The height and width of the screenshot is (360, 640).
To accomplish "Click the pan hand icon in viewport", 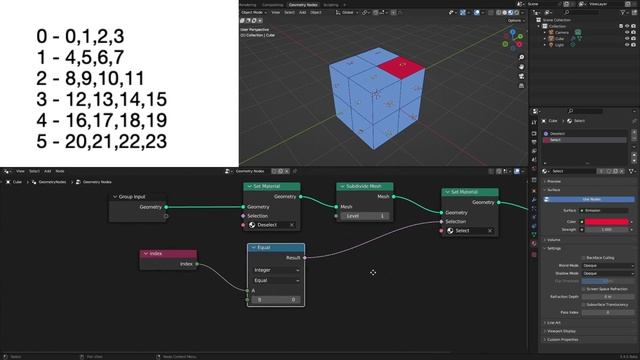I will pyautogui.click(x=521, y=67).
